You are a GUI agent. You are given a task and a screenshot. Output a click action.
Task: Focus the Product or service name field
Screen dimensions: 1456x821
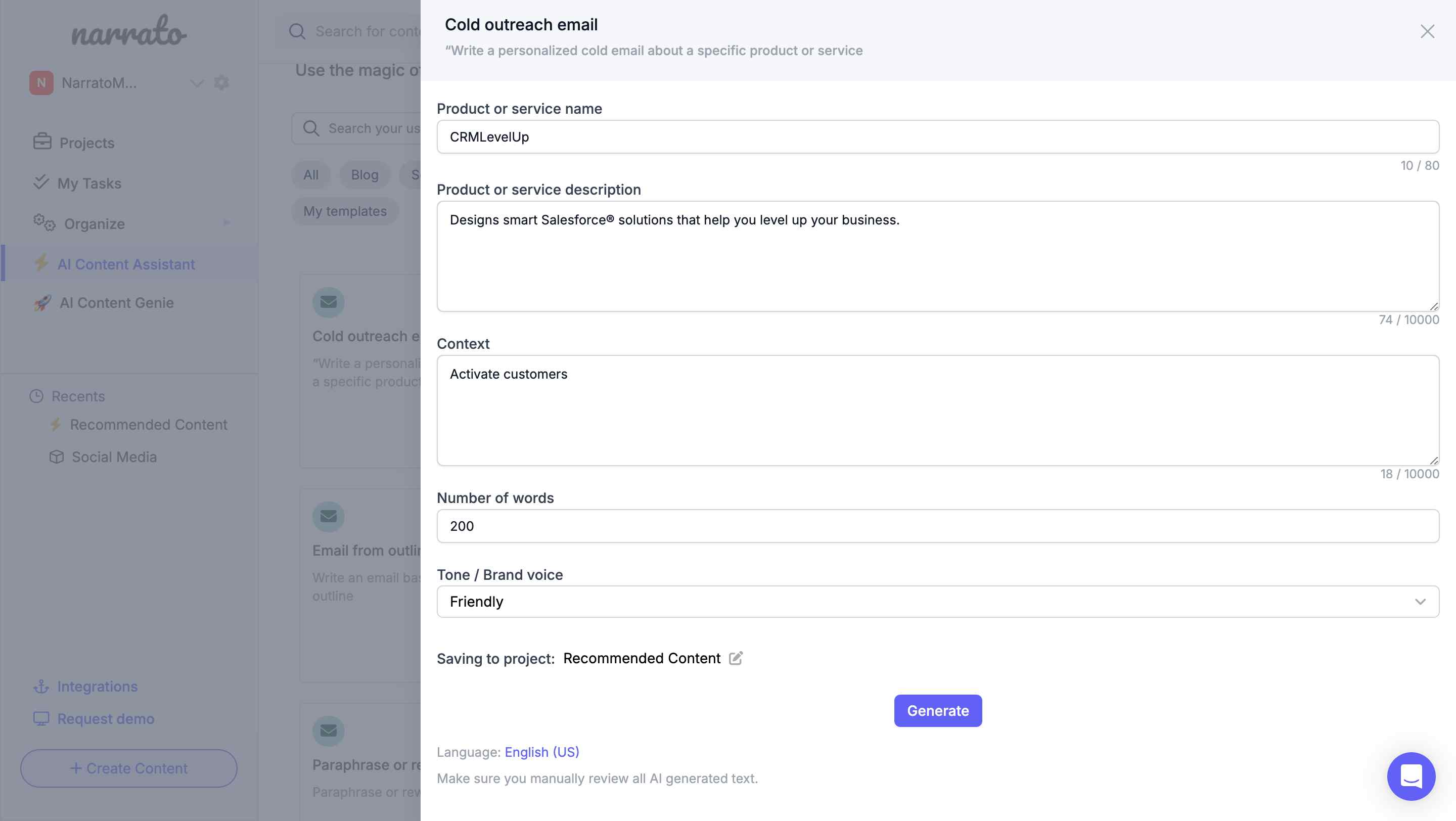click(x=938, y=136)
